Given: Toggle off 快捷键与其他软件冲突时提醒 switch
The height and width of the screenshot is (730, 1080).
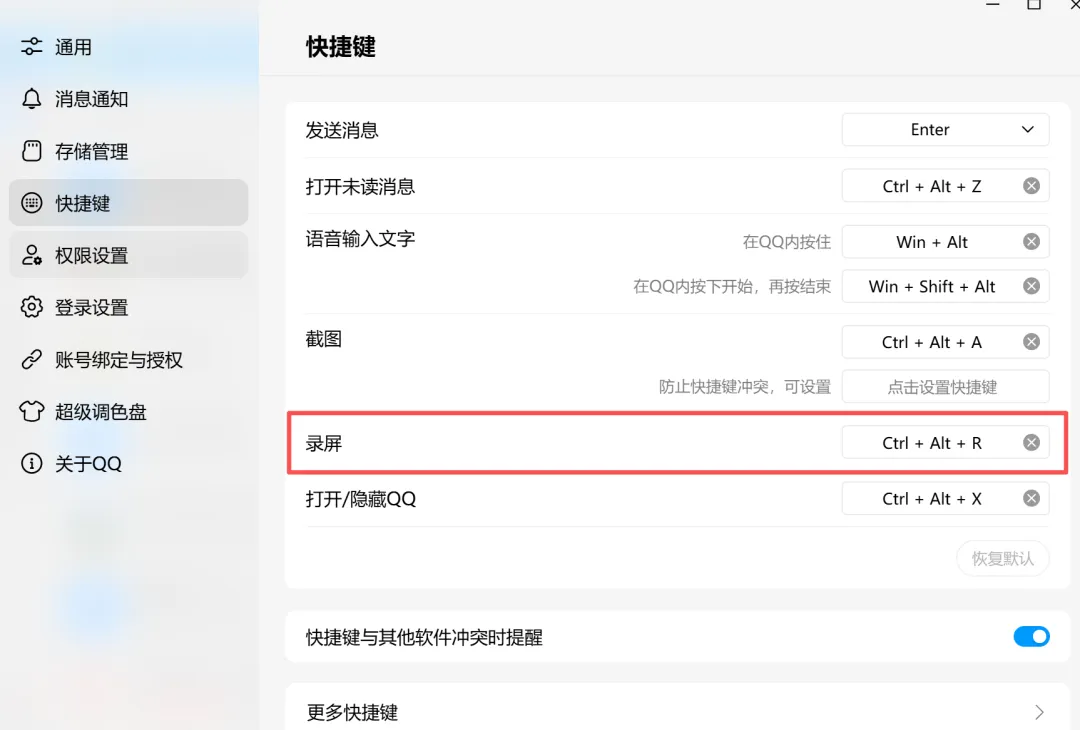Looking at the screenshot, I should pyautogui.click(x=1031, y=636).
